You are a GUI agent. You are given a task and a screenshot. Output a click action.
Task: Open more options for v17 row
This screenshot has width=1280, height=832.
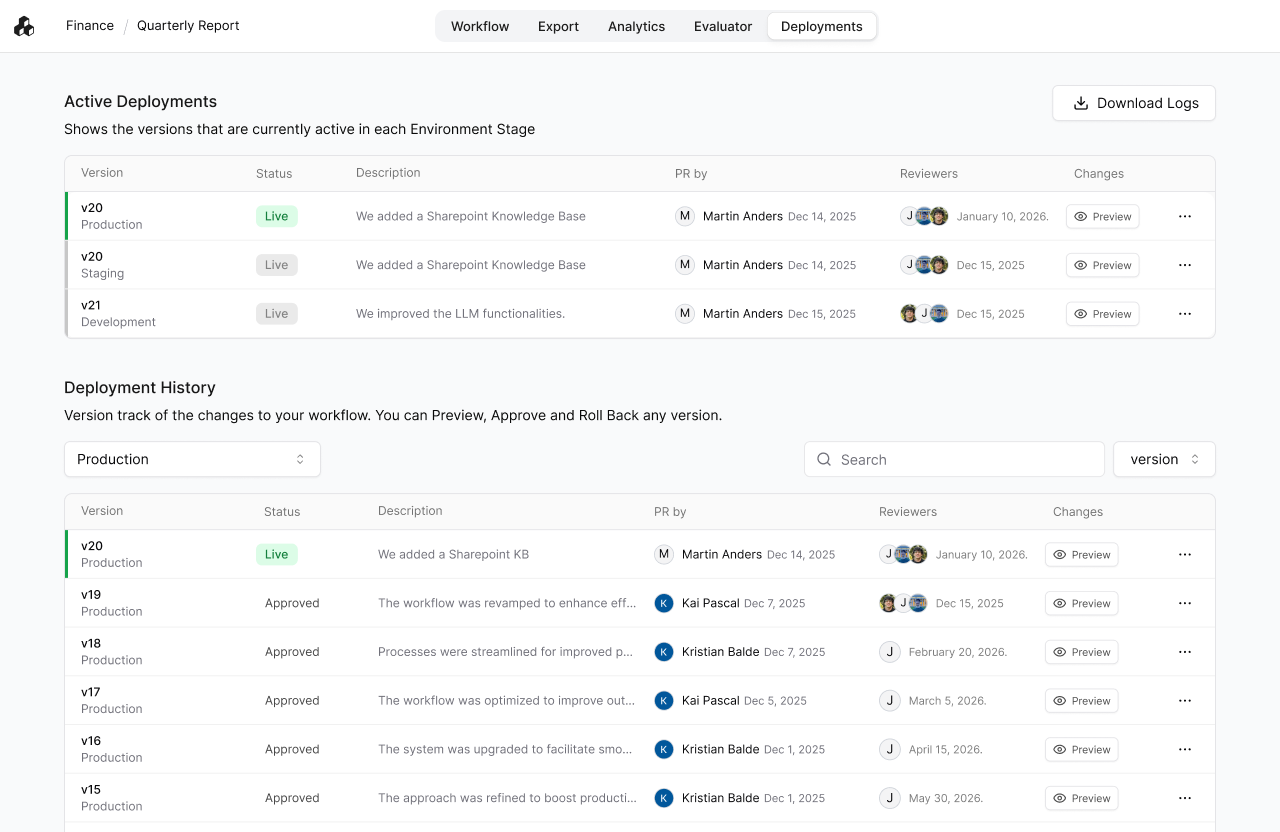click(x=1185, y=701)
